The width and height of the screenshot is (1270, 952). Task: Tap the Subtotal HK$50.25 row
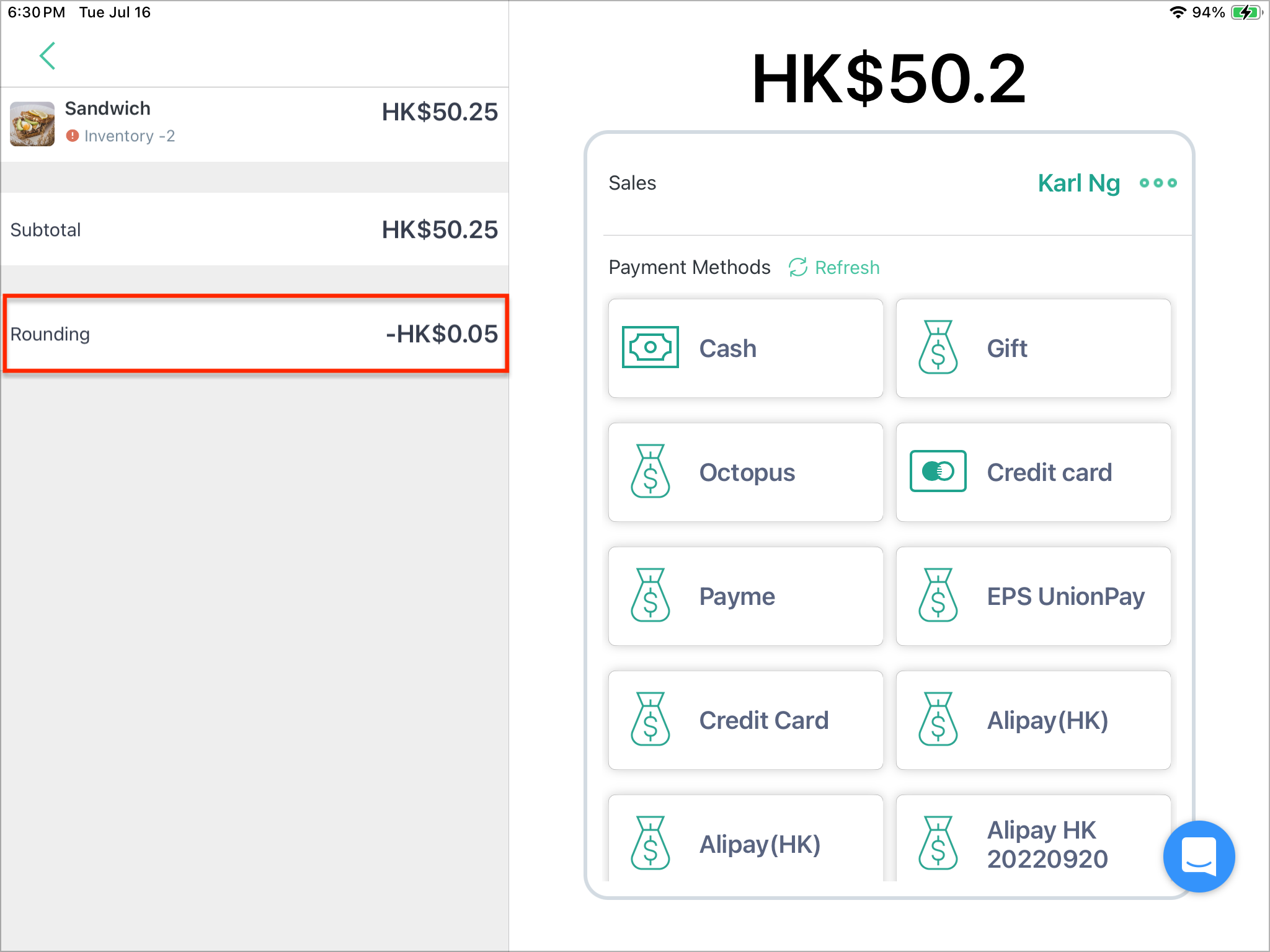coord(255,229)
